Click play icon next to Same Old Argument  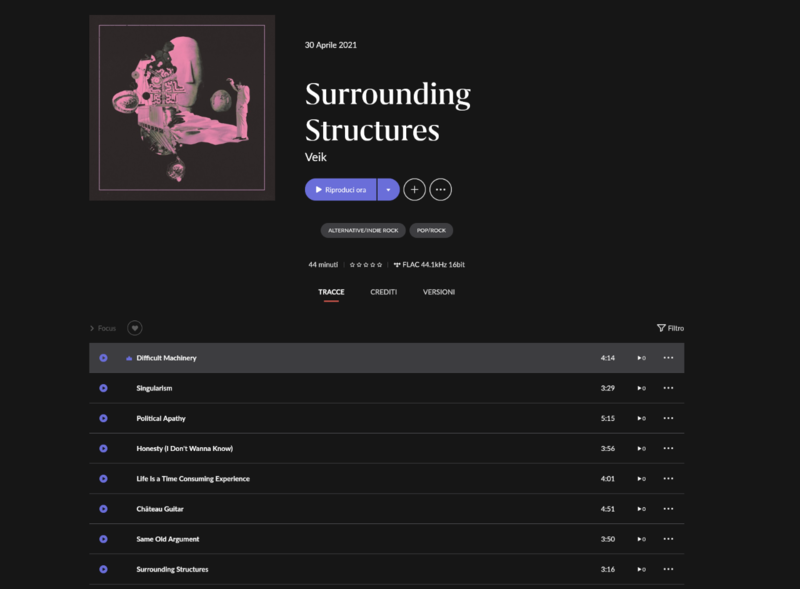click(103, 539)
